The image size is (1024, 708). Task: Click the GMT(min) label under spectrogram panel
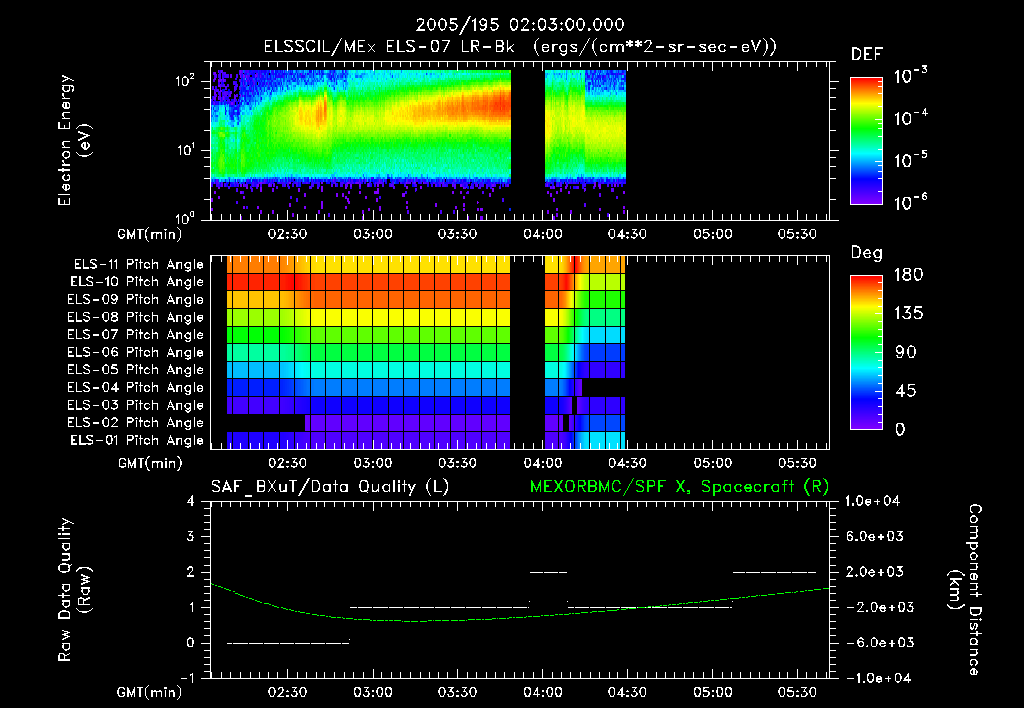point(150,234)
